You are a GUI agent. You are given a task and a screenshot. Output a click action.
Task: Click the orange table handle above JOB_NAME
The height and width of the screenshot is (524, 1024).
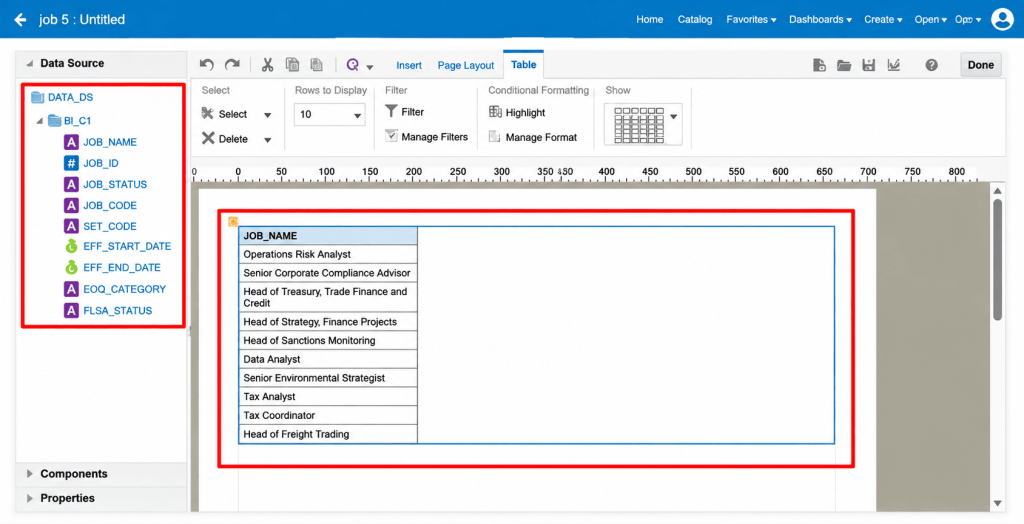233,221
